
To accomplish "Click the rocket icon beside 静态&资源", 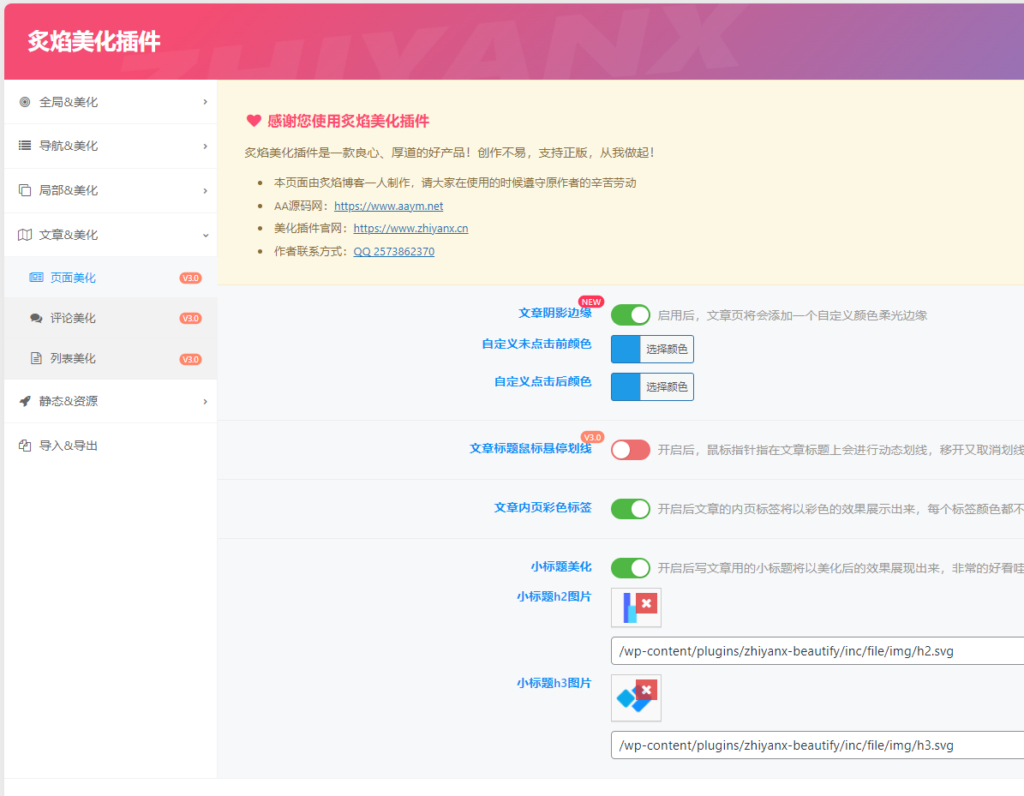I will pyautogui.click(x=25, y=401).
